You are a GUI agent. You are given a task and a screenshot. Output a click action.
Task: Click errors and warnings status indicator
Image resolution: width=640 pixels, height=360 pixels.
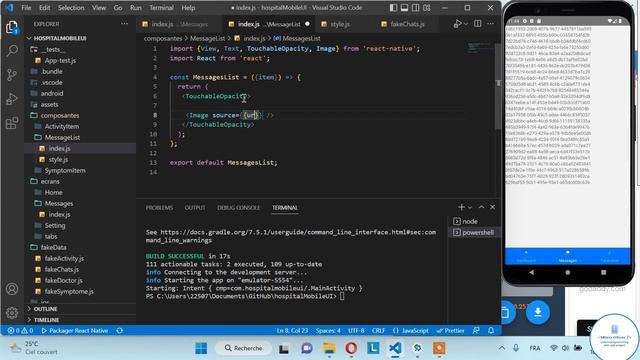click(x=20, y=331)
